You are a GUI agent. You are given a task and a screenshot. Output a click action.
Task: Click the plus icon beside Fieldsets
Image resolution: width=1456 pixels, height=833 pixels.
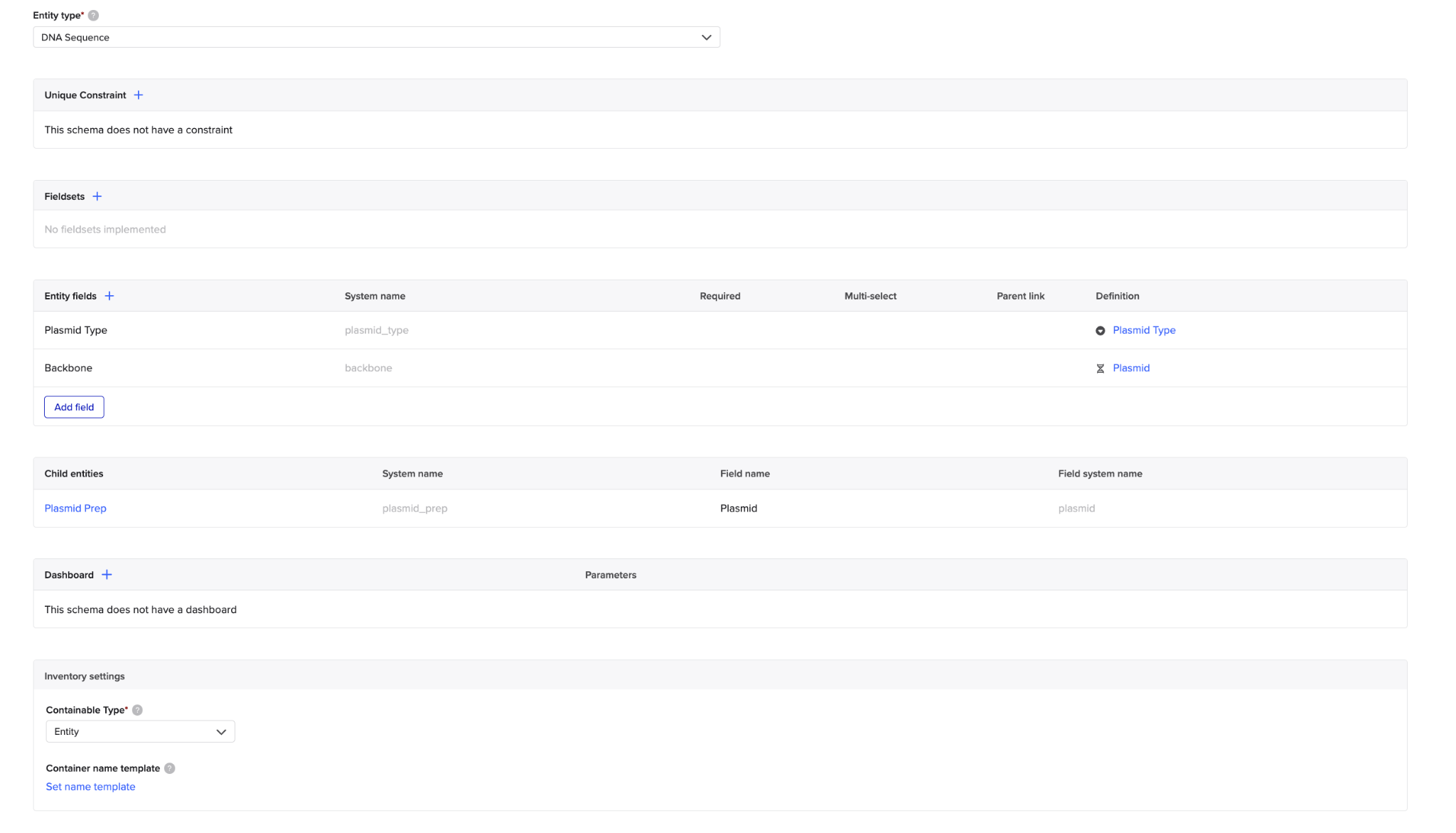pos(97,196)
